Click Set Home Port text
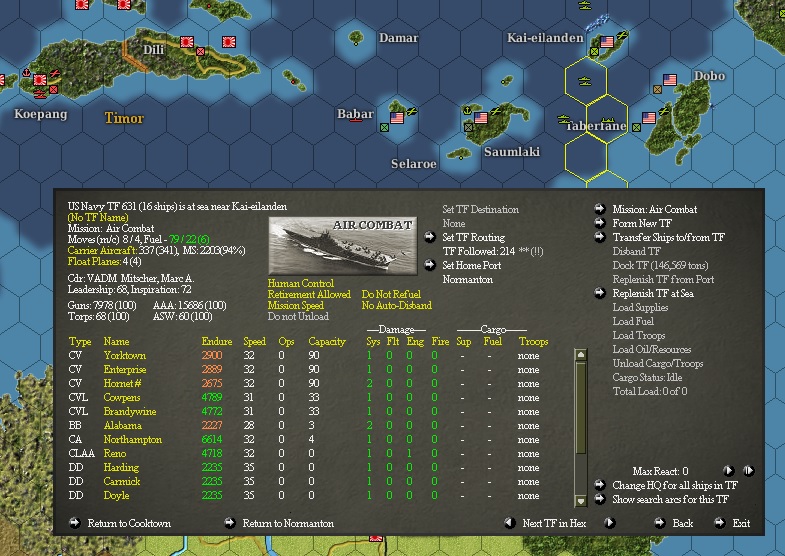785x556 pixels. [472, 265]
